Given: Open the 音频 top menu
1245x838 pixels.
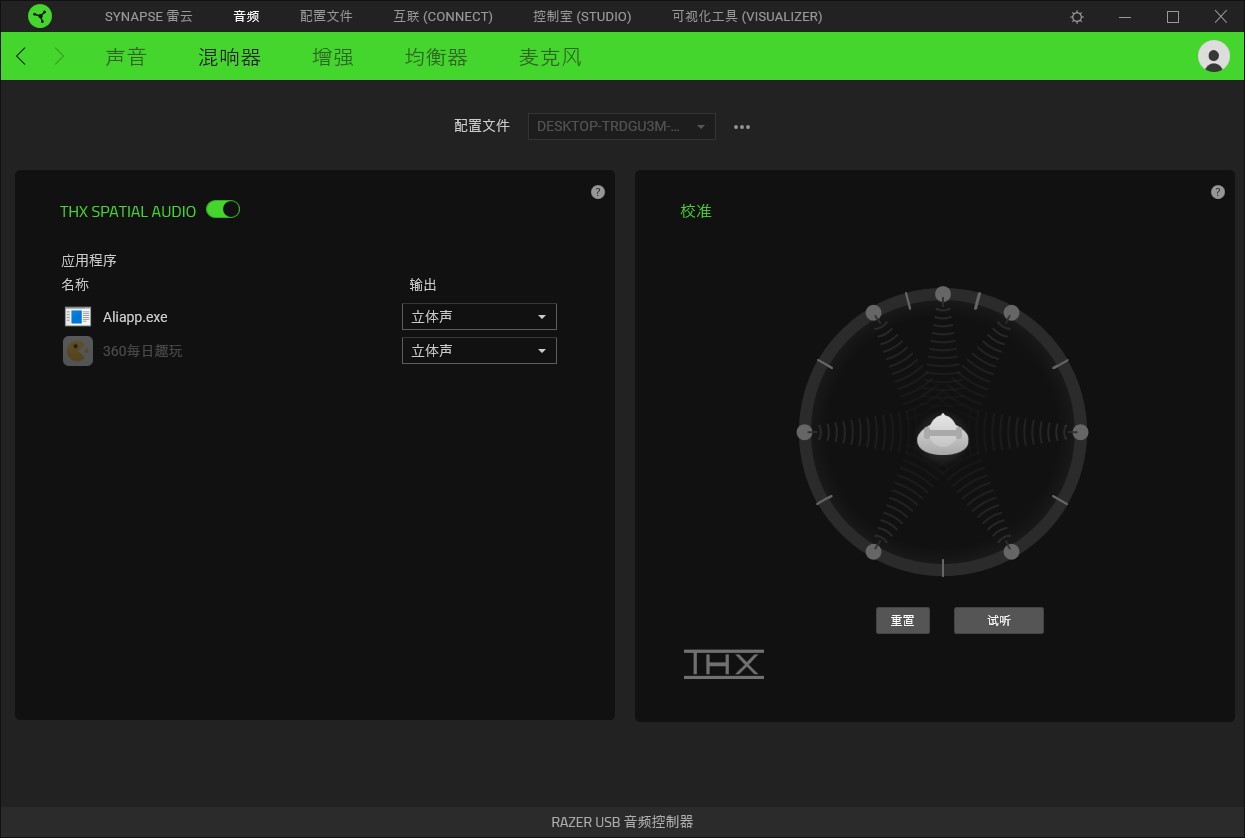Looking at the screenshot, I should tap(246, 17).
